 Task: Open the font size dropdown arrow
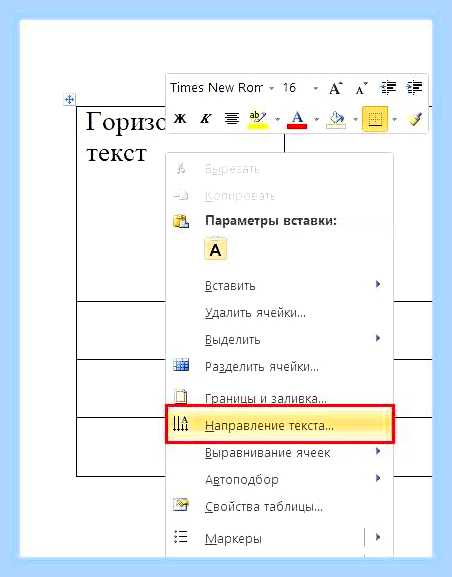coord(315,89)
